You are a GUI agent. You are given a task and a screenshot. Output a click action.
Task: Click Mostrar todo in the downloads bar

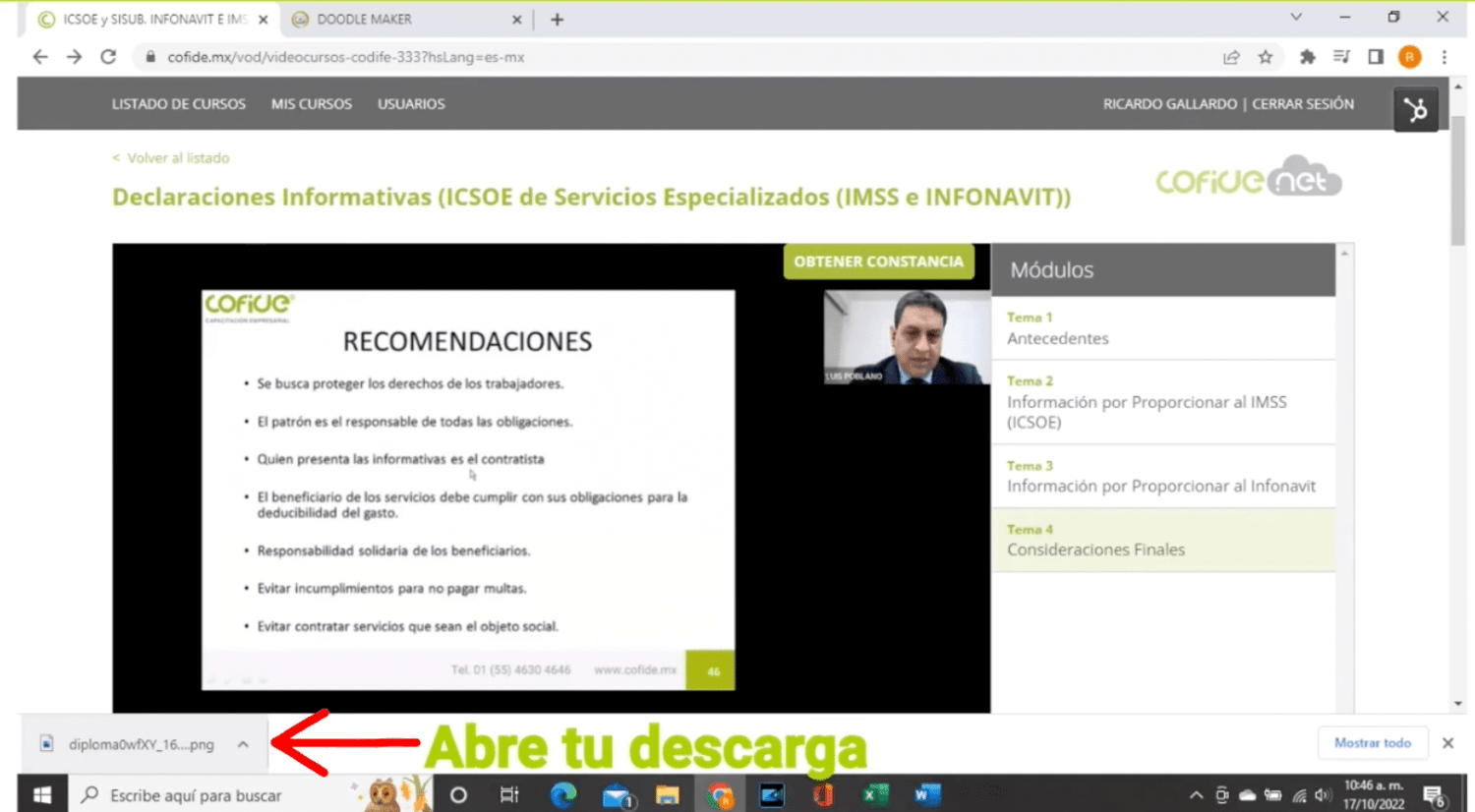pyautogui.click(x=1372, y=744)
